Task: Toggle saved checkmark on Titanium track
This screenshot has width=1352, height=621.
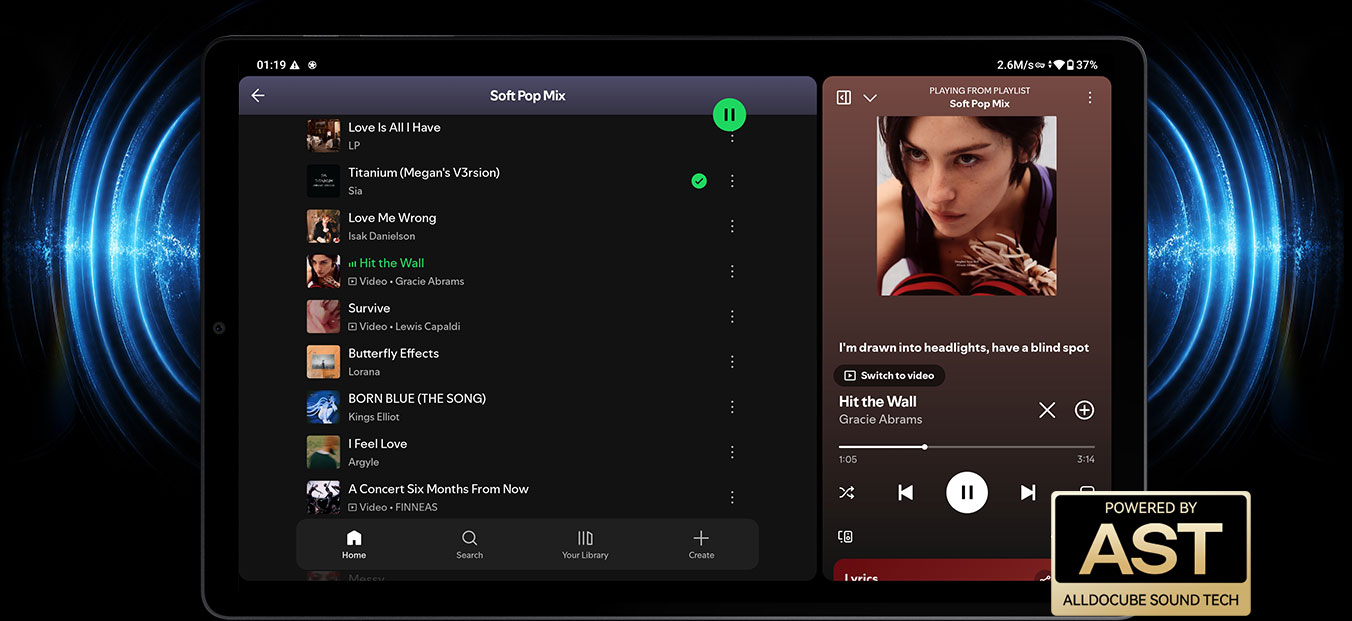Action: pyautogui.click(x=699, y=181)
